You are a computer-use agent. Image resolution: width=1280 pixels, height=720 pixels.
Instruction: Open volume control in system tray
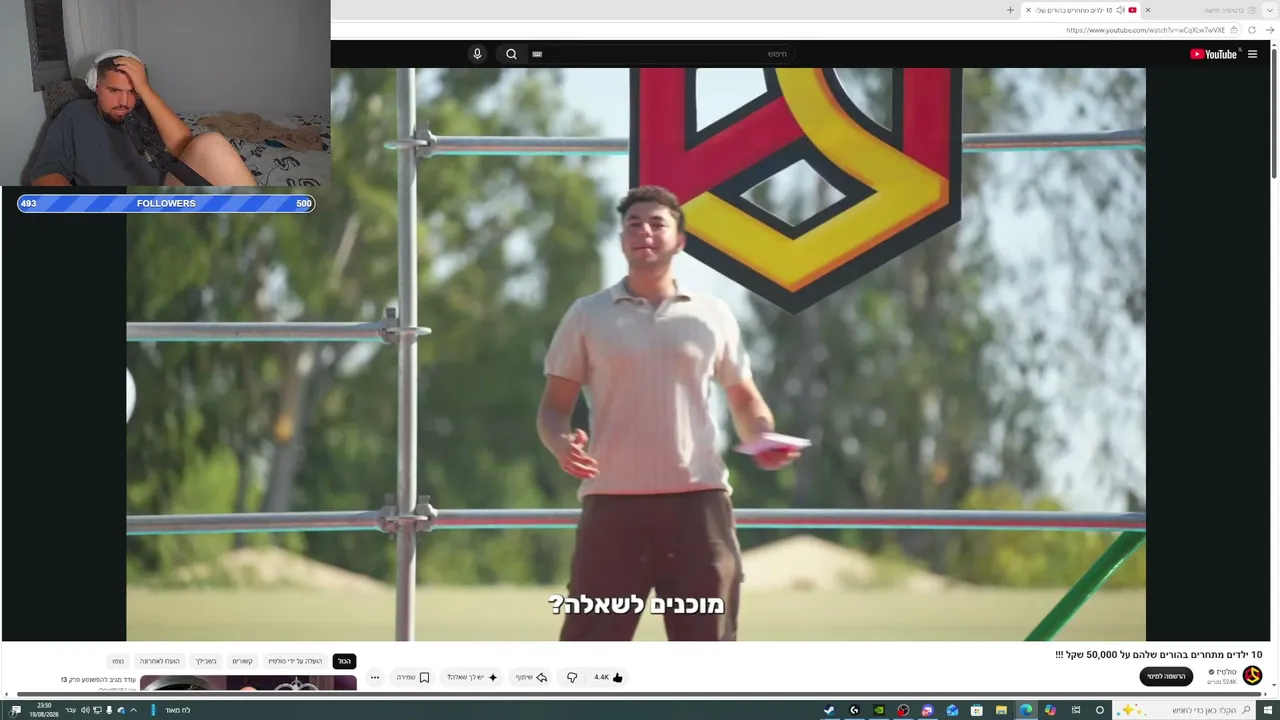coord(85,710)
